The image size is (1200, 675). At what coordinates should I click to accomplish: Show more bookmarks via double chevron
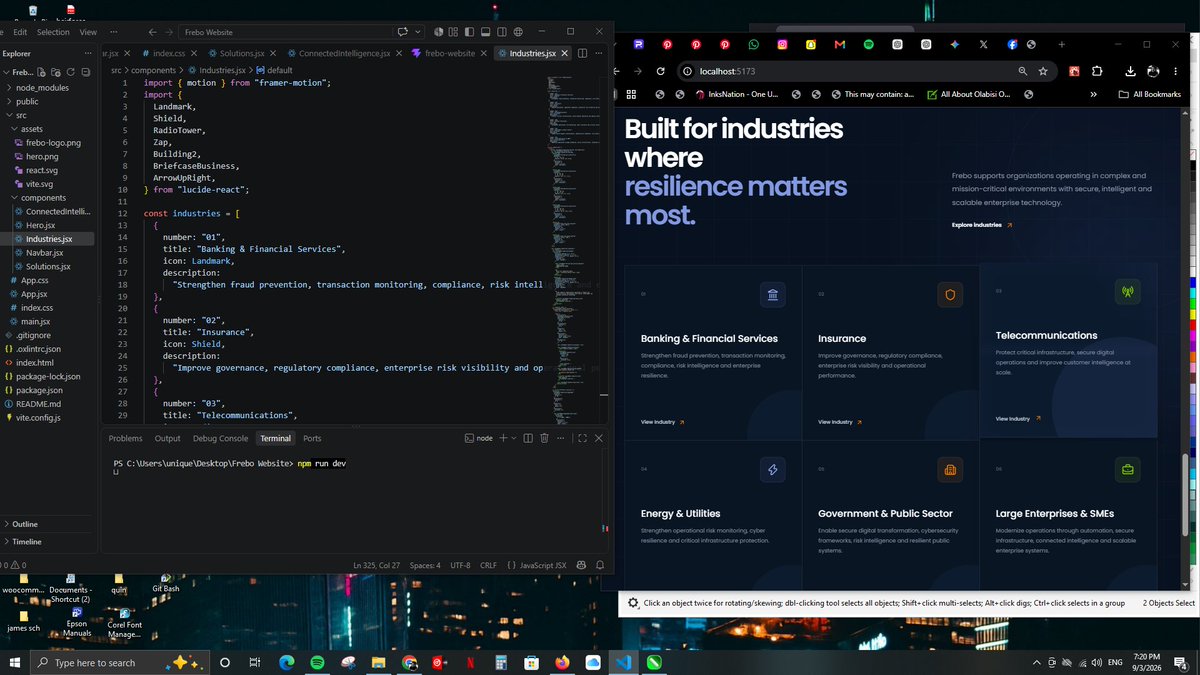pos(1093,94)
